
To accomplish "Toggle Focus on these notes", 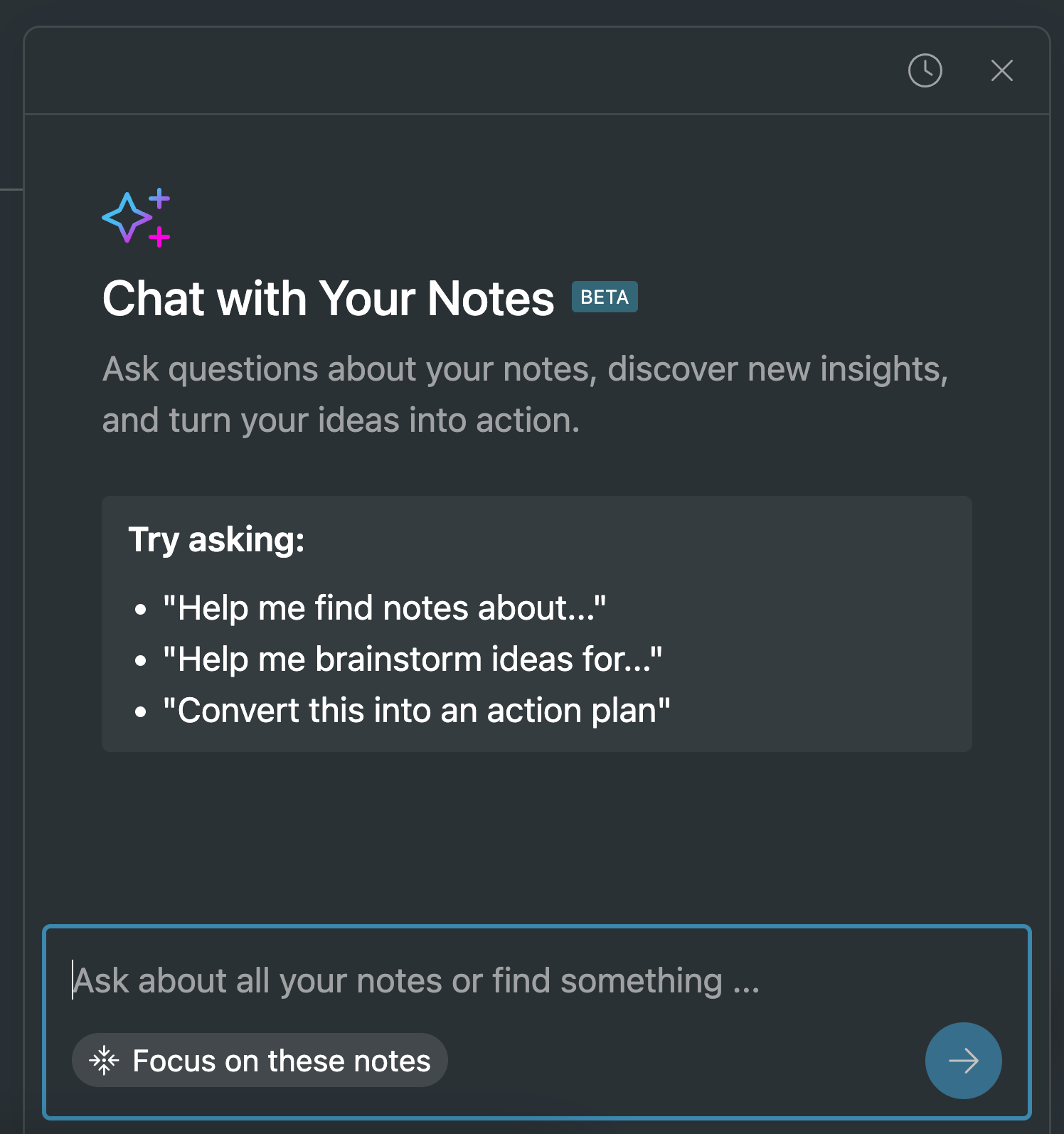I will tap(260, 1060).
